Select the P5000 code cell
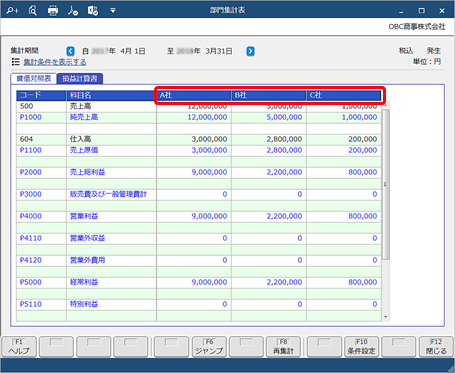 click(41, 282)
